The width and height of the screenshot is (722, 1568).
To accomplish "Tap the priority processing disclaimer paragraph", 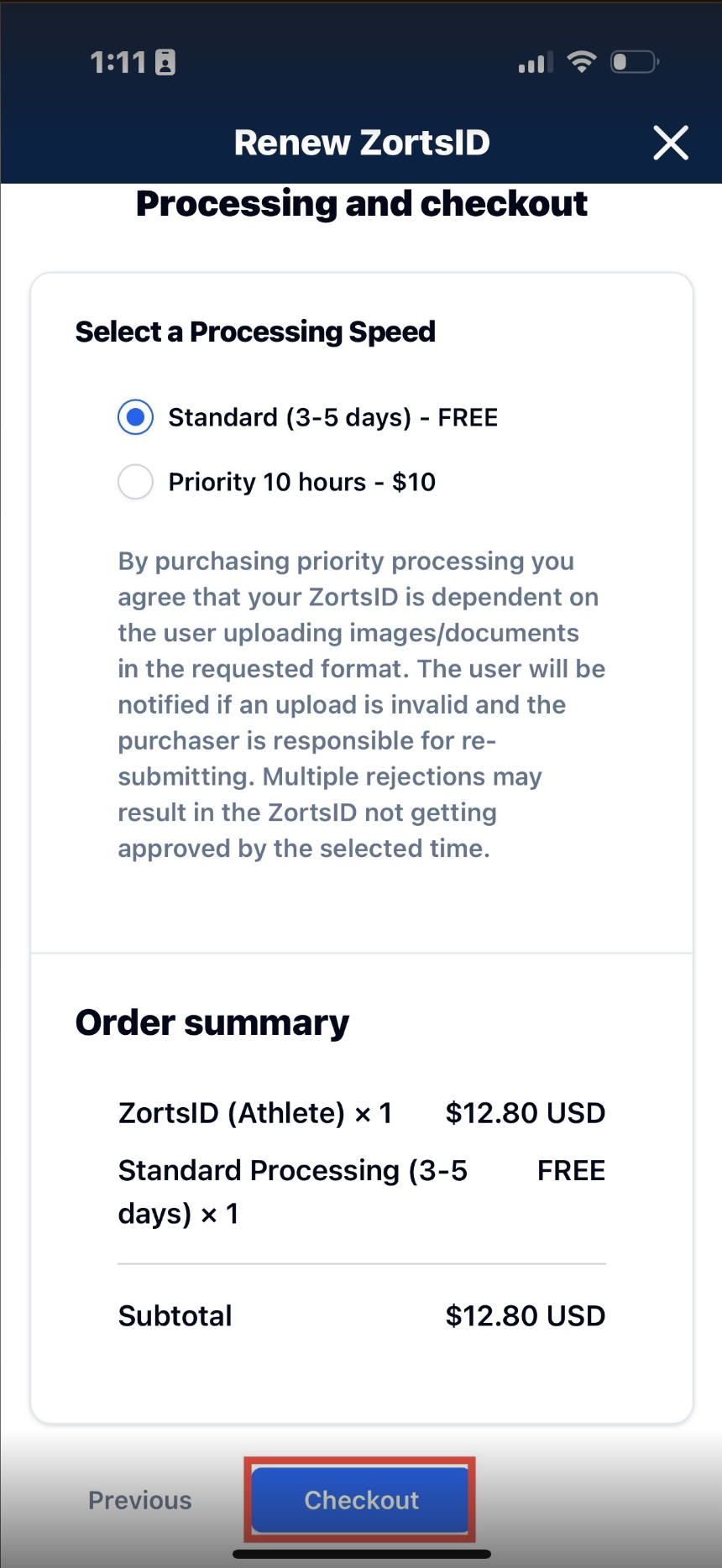I will pos(361,704).
